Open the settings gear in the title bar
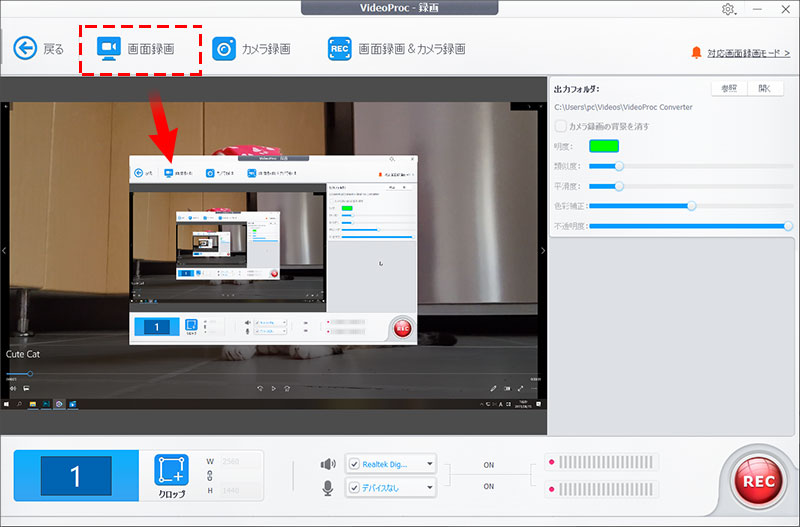The width and height of the screenshot is (800, 527). click(728, 9)
